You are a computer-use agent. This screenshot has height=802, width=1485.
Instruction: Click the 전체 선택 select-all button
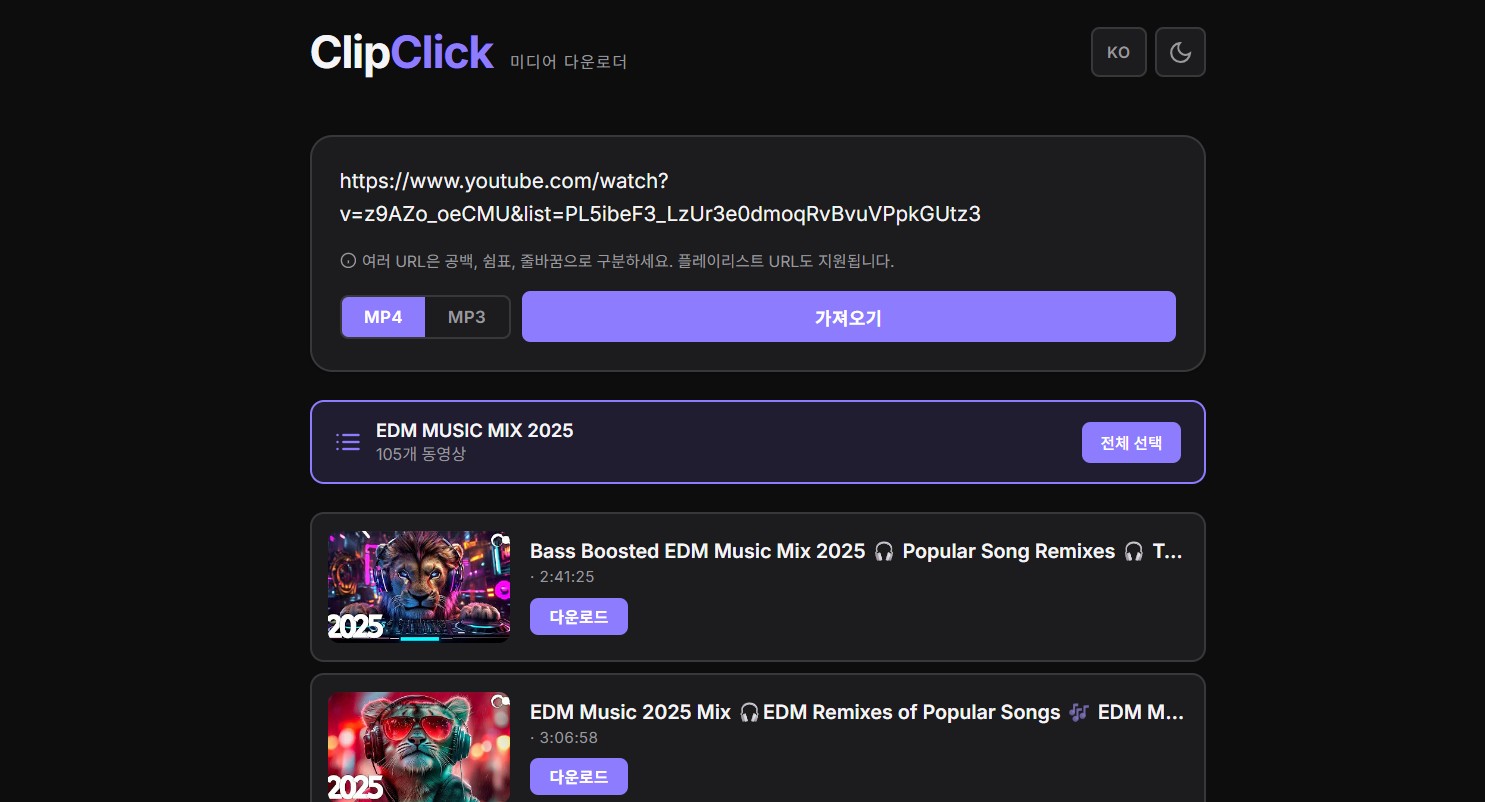(1131, 442)
